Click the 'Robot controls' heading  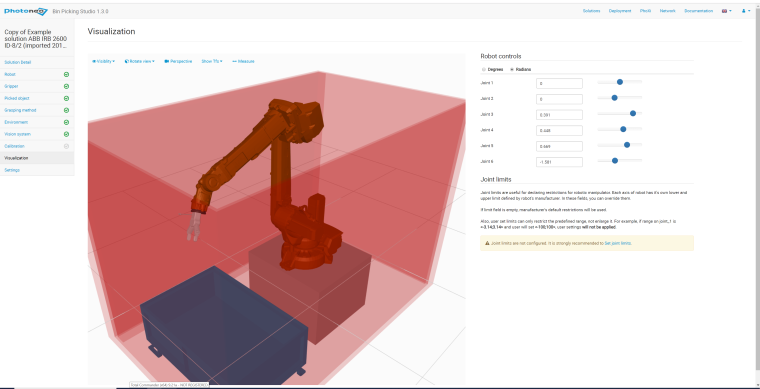click(x=501, y=56)
